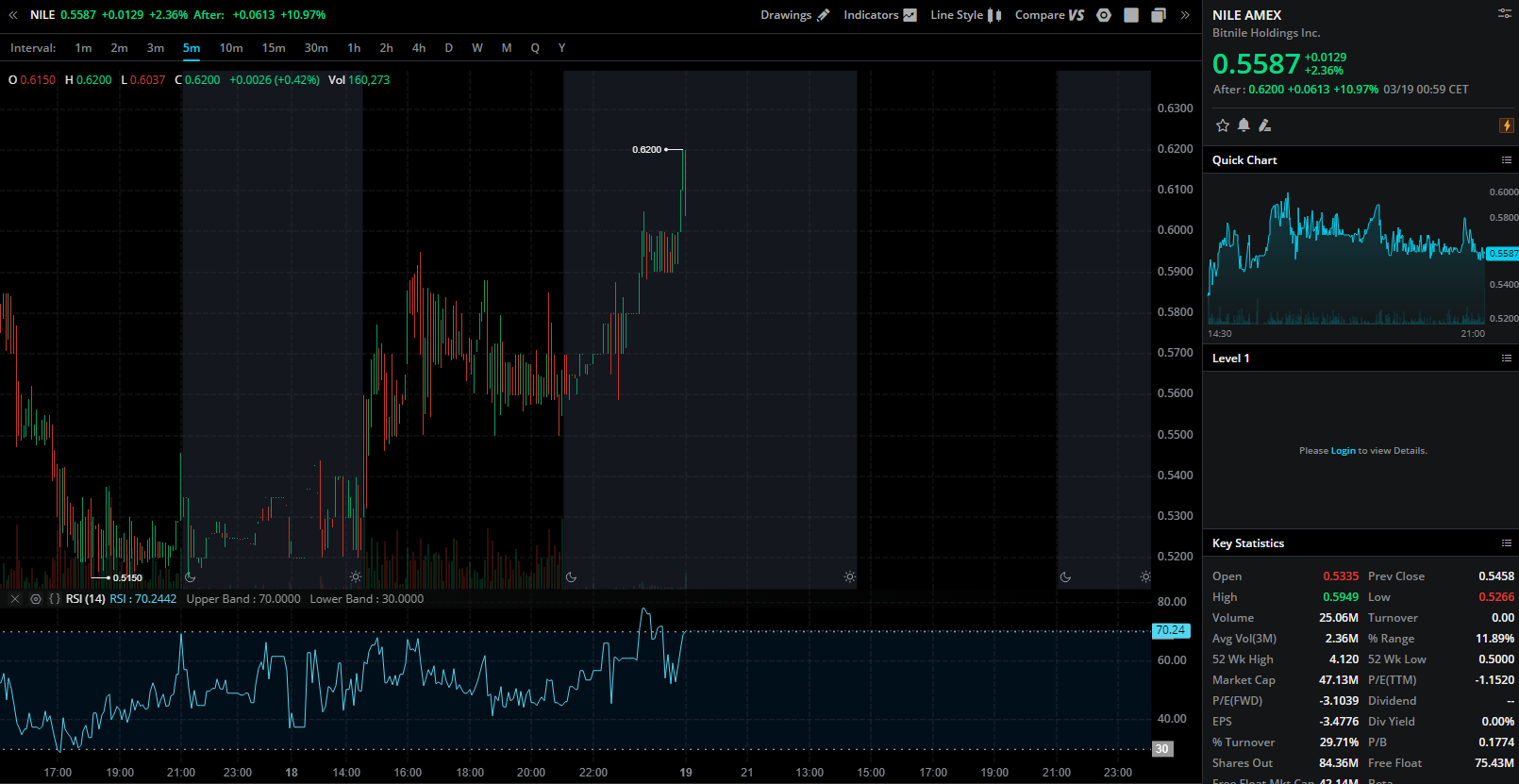The image size is (1519, 784).
Task: Switch to the monthly M interval
Action: point(507,48)
